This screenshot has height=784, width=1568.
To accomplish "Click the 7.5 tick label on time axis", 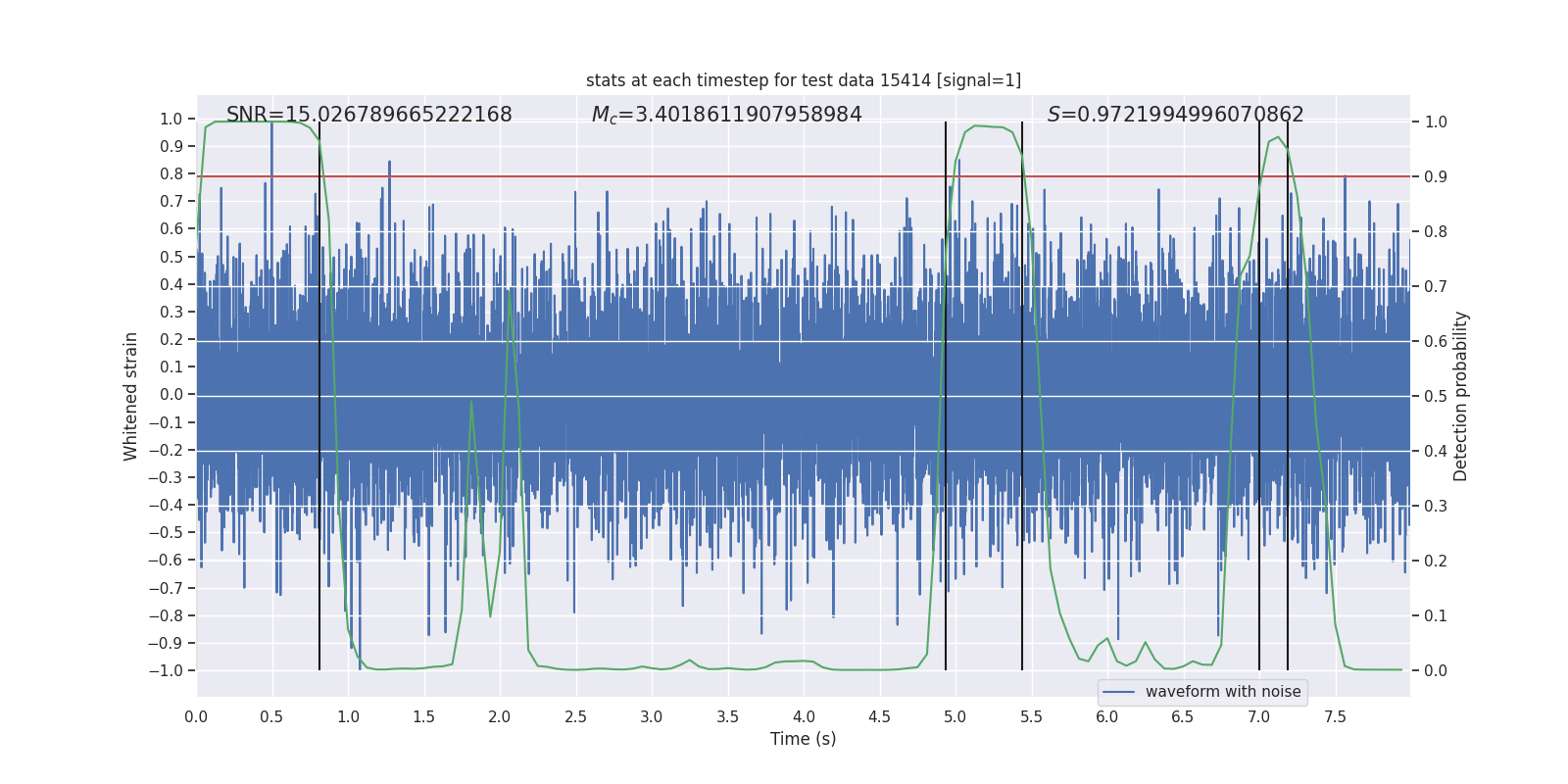I will 1335,717.
